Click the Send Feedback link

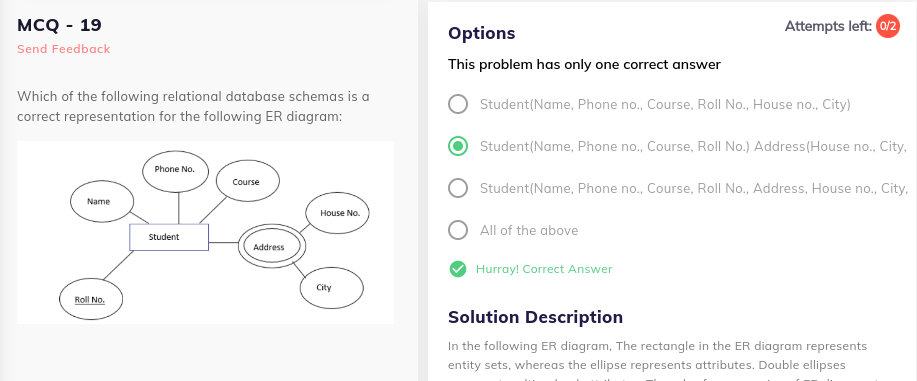(64, 49)
